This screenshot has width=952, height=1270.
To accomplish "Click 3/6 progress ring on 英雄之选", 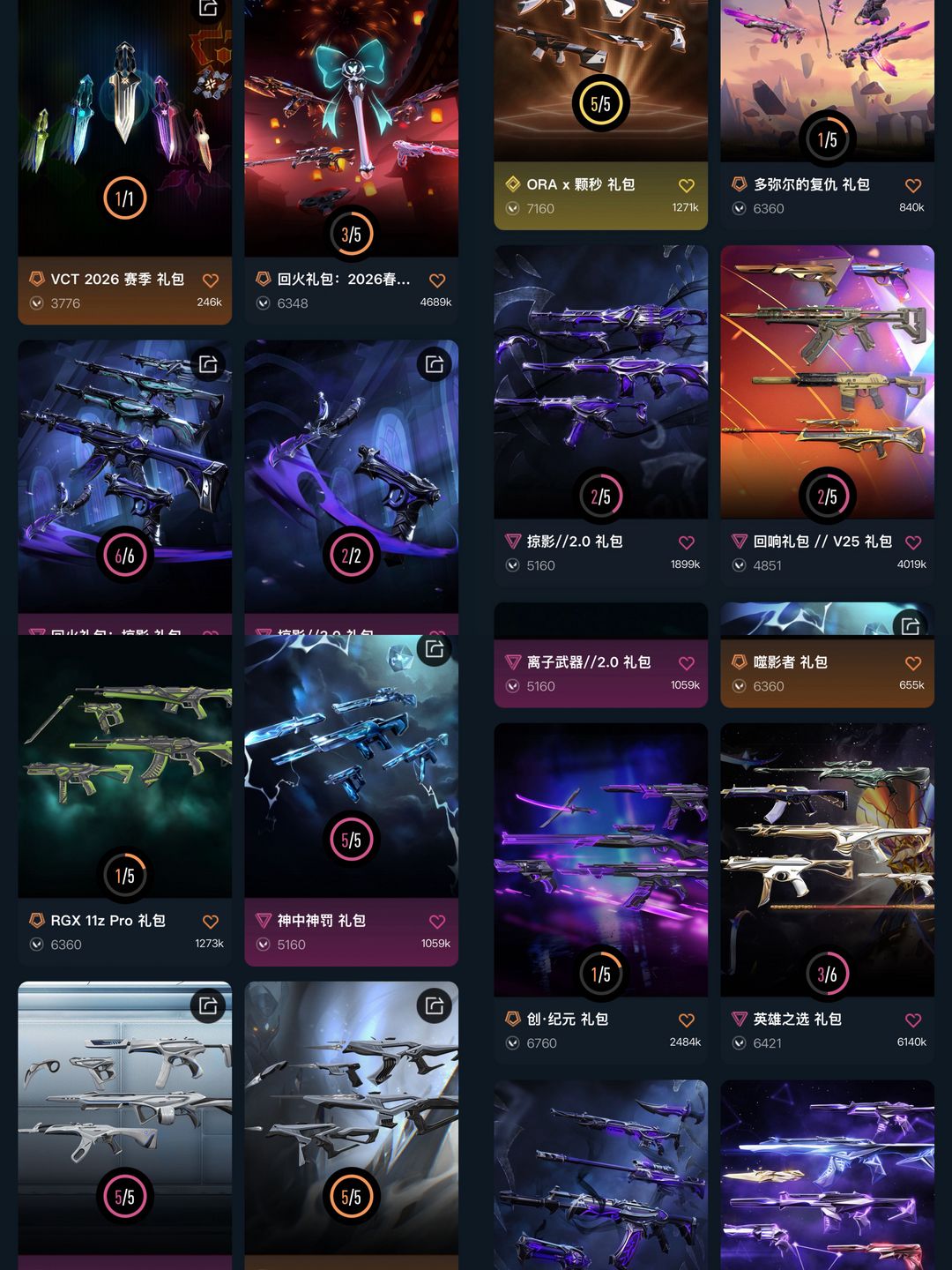I will [x=827, y=975].
